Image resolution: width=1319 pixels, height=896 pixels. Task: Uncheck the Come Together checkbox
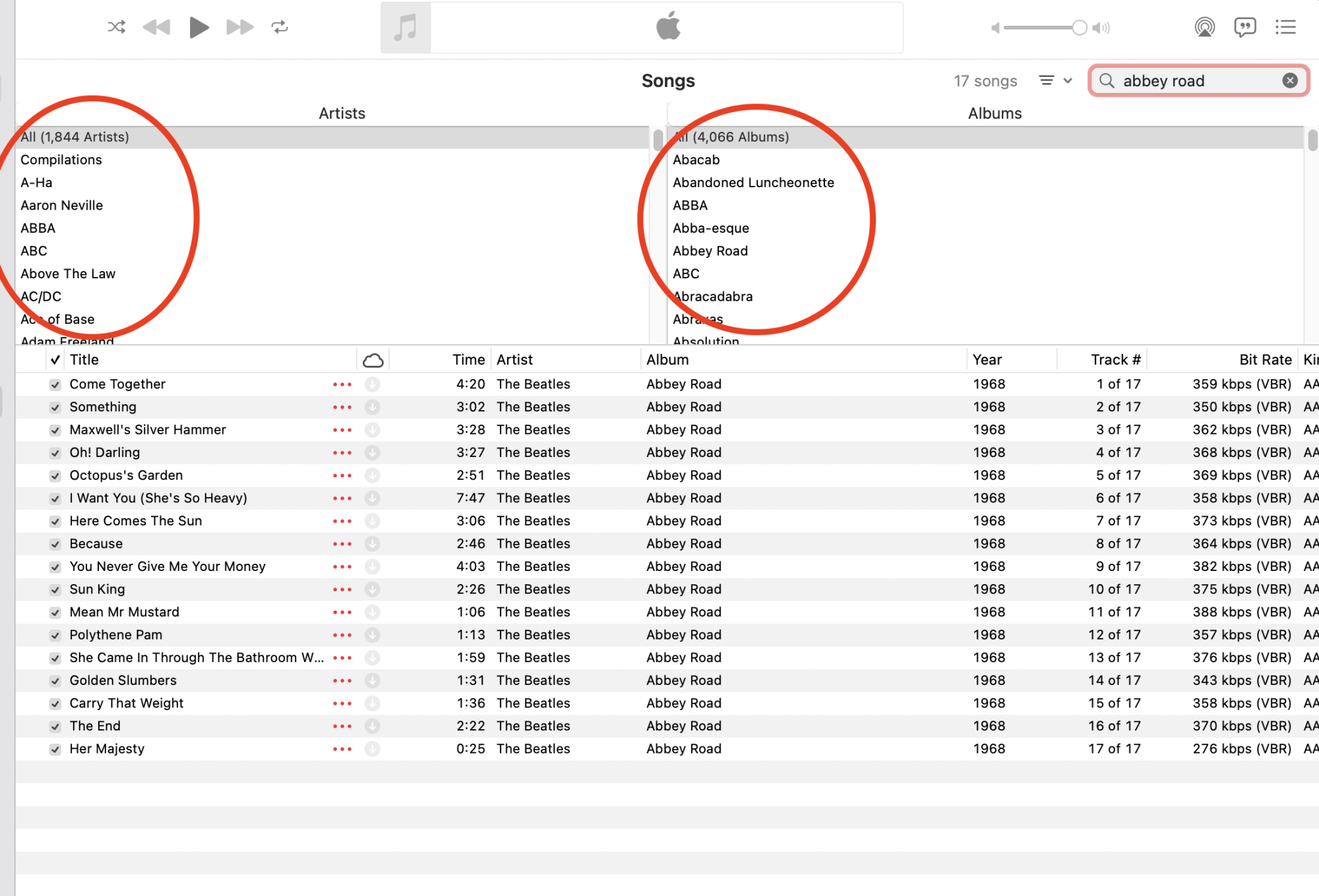pos(55,384)
